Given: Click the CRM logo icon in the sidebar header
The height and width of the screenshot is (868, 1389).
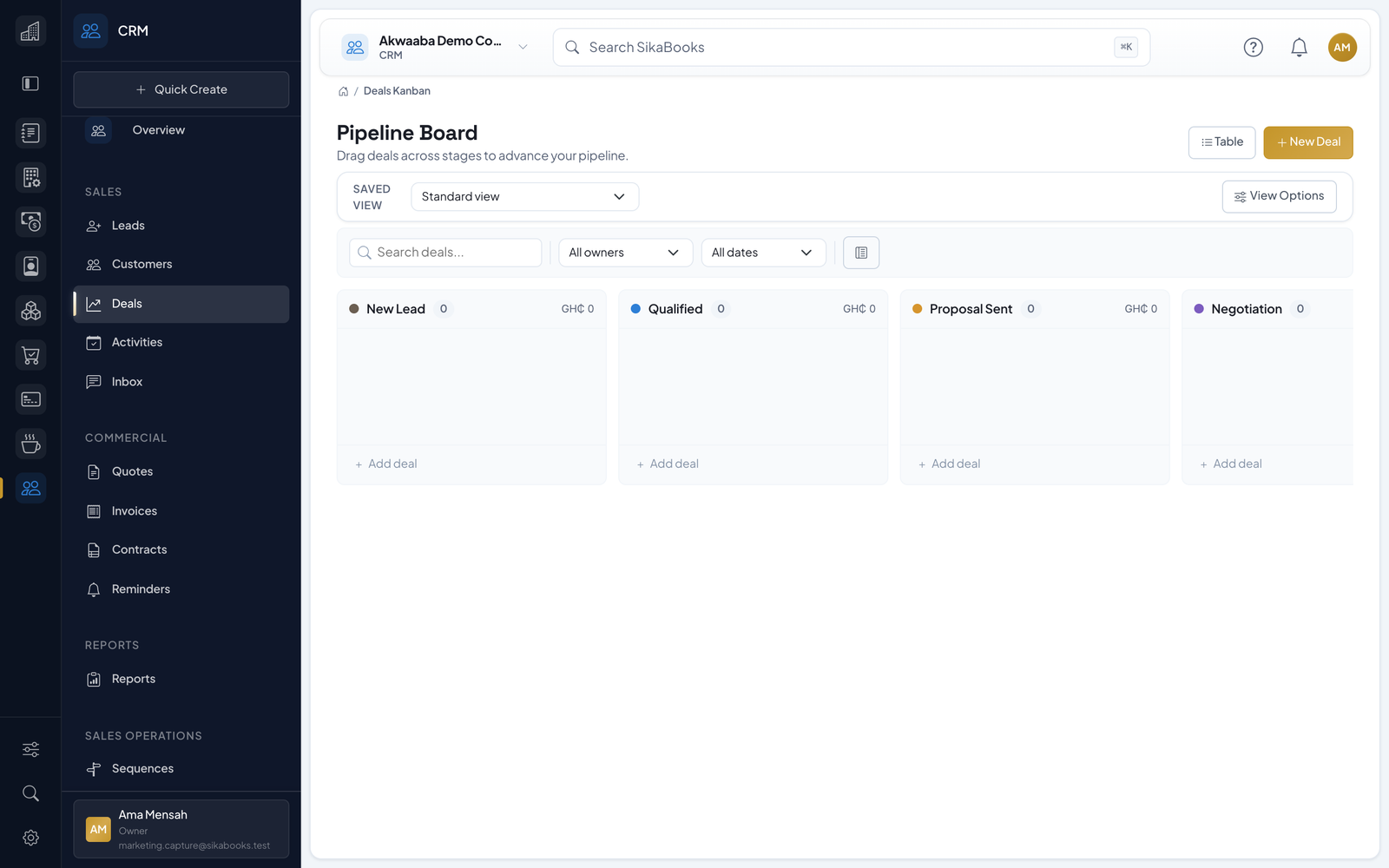Looking at the screenshot, I should (90, 31).
